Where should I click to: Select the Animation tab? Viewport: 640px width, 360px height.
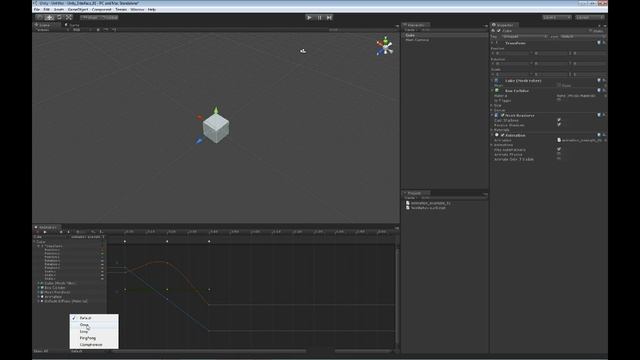click(47, 227)
